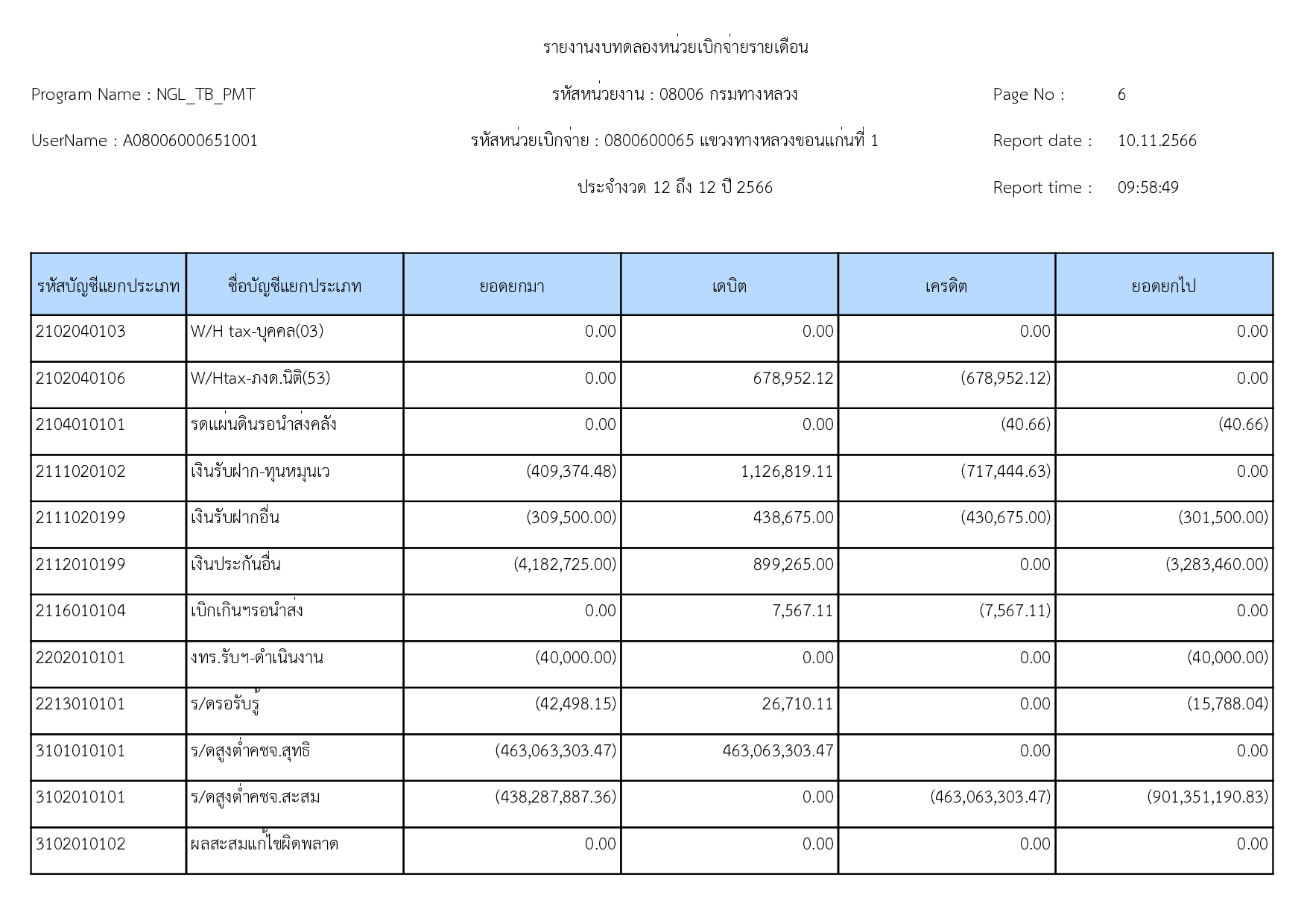Click debit value 26,710.11
Viewport: 1307px width, 924px height.
(x=797, y=704)
